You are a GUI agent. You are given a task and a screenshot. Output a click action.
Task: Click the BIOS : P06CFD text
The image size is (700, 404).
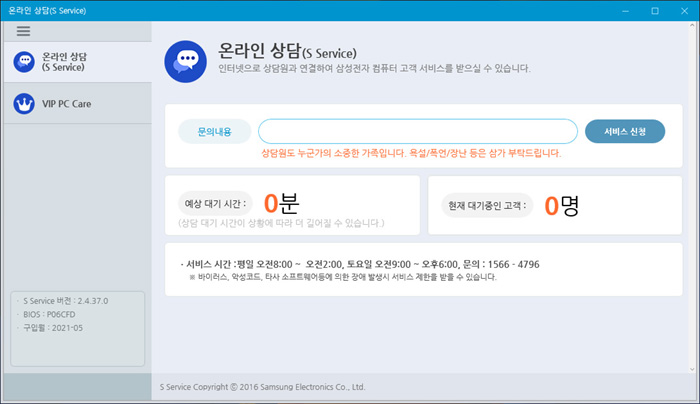[x=49, y=314]
